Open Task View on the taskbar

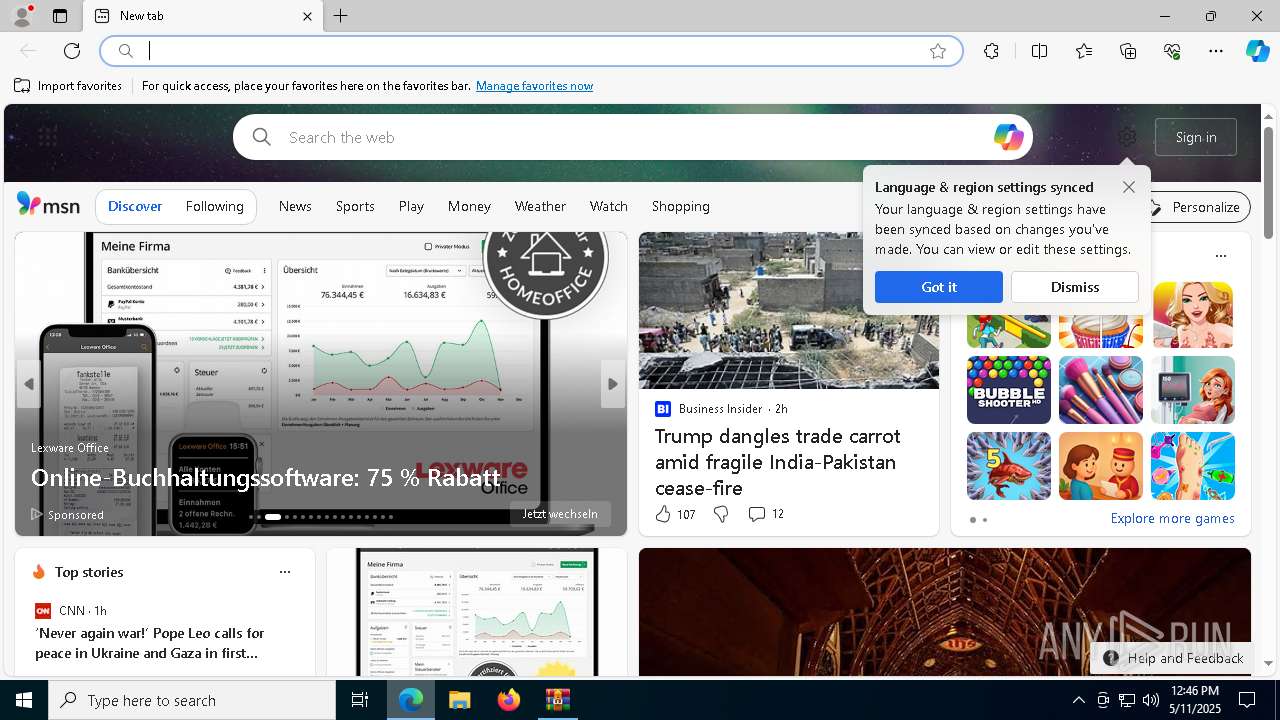pyautogui.click(x=360, y=700)
